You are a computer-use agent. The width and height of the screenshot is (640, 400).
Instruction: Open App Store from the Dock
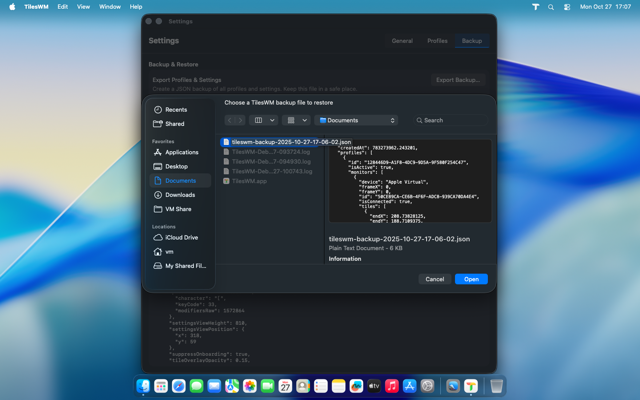tap(409, 386)
